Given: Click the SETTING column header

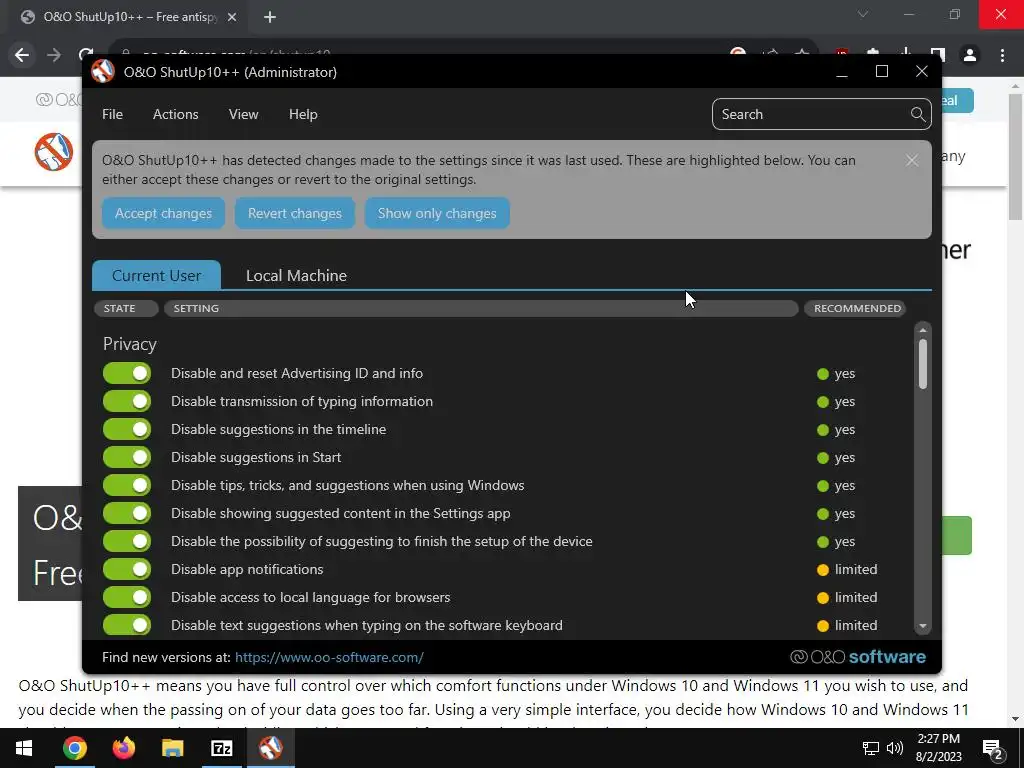Looking at the screenshot, I should (x=481, y=308).
